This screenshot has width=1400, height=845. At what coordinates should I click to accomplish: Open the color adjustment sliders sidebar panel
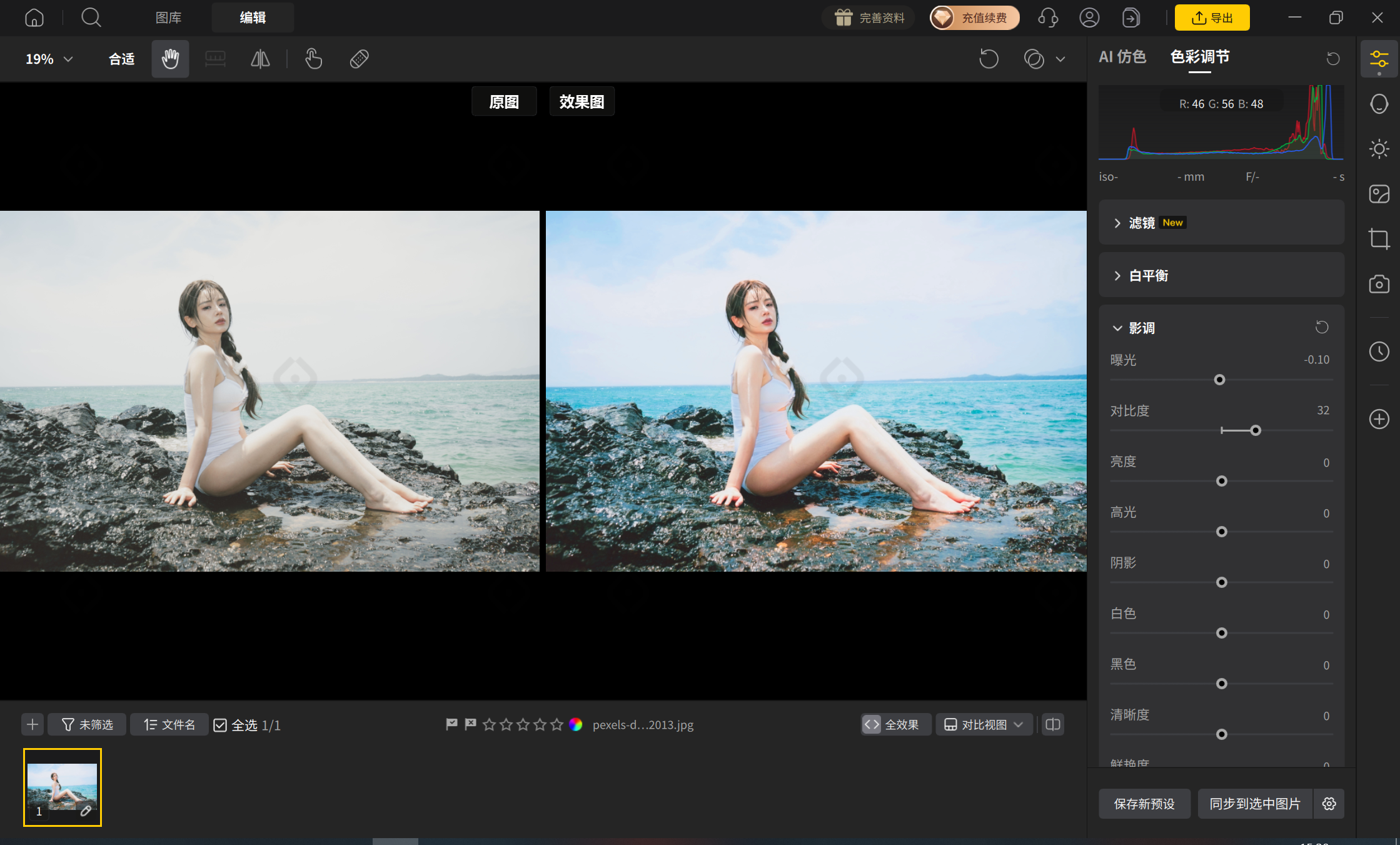point(1379,59)
